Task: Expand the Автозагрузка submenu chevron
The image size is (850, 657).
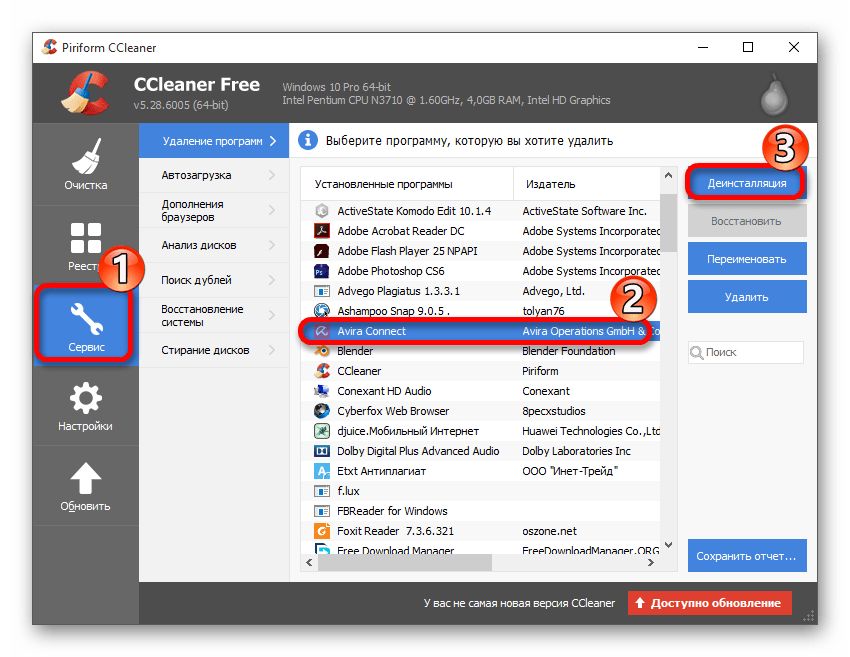Action: [272, 175]
